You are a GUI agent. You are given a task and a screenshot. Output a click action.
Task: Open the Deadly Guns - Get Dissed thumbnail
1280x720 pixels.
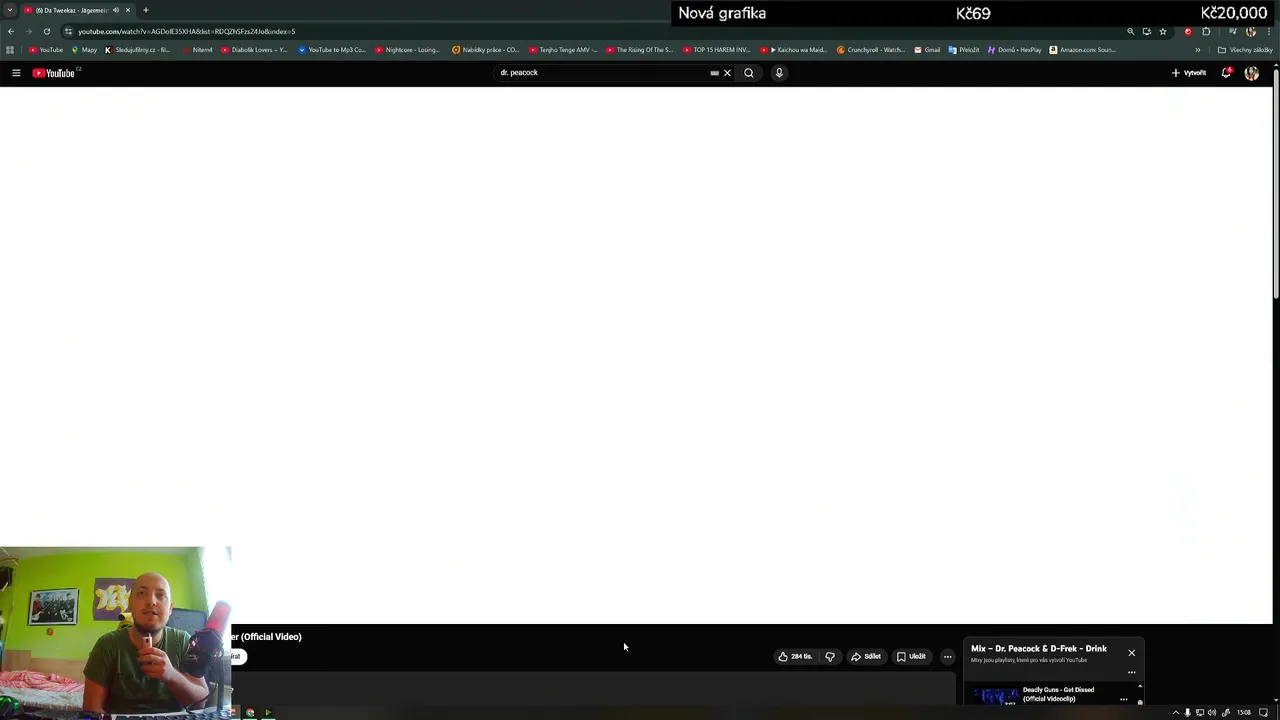996,696
